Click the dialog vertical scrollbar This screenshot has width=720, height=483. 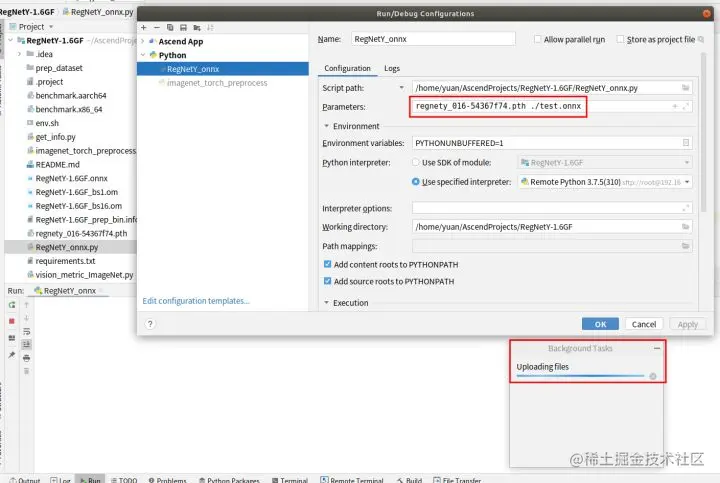click(x=703, y=133)
